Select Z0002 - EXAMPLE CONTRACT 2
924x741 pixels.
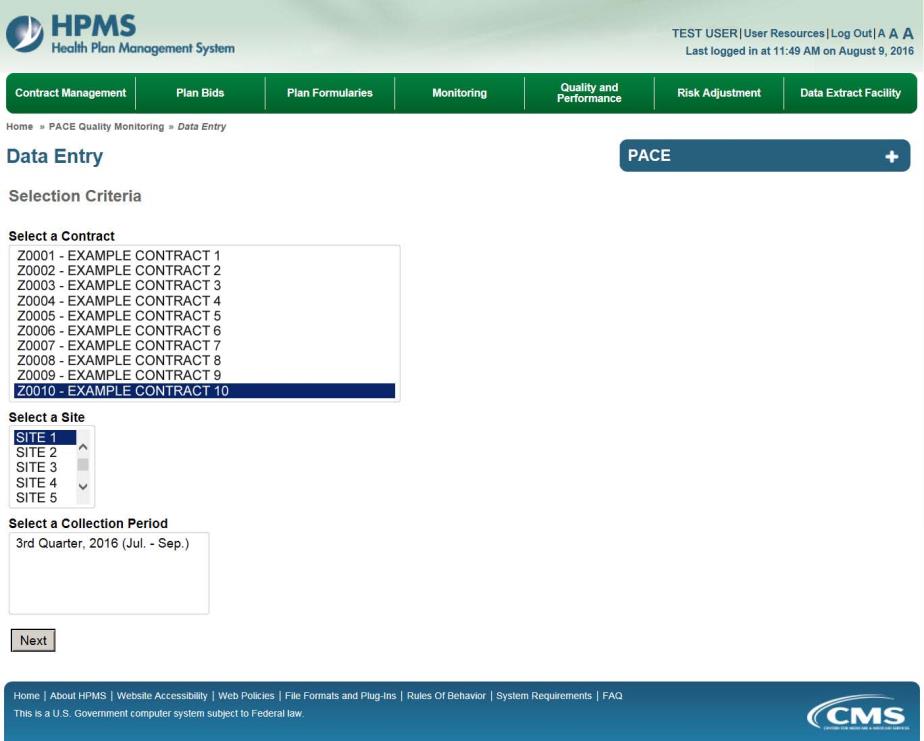tap(204, 271)
